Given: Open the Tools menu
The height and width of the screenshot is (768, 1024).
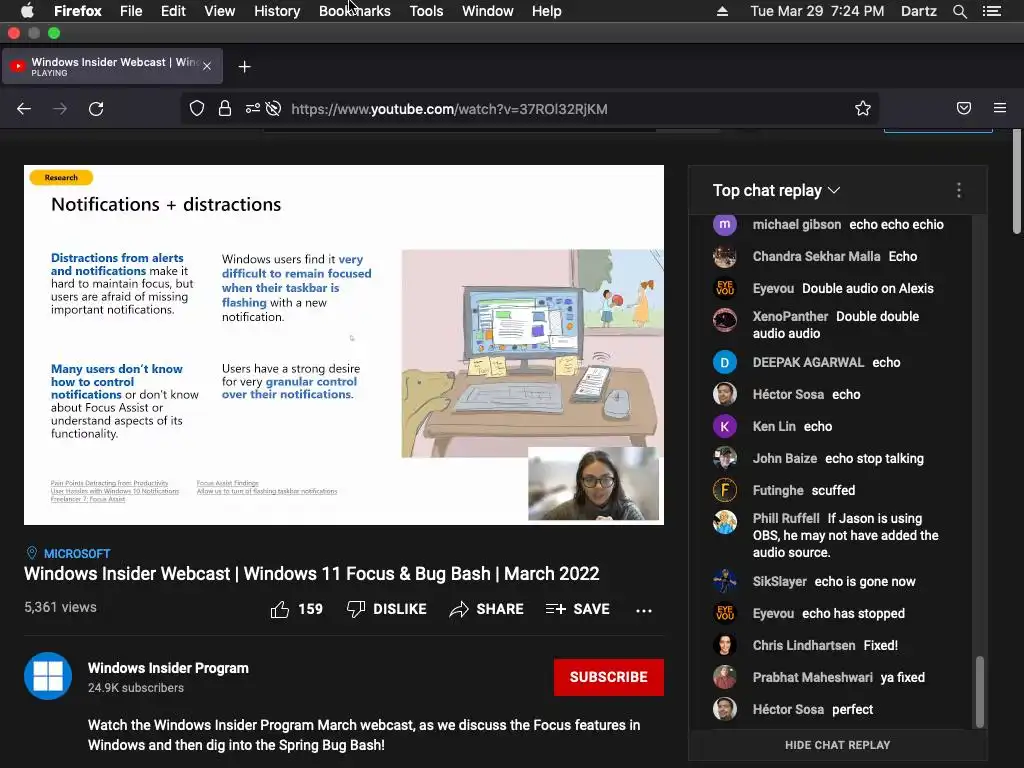Looking at the screenshot, I should click(426, 11).
